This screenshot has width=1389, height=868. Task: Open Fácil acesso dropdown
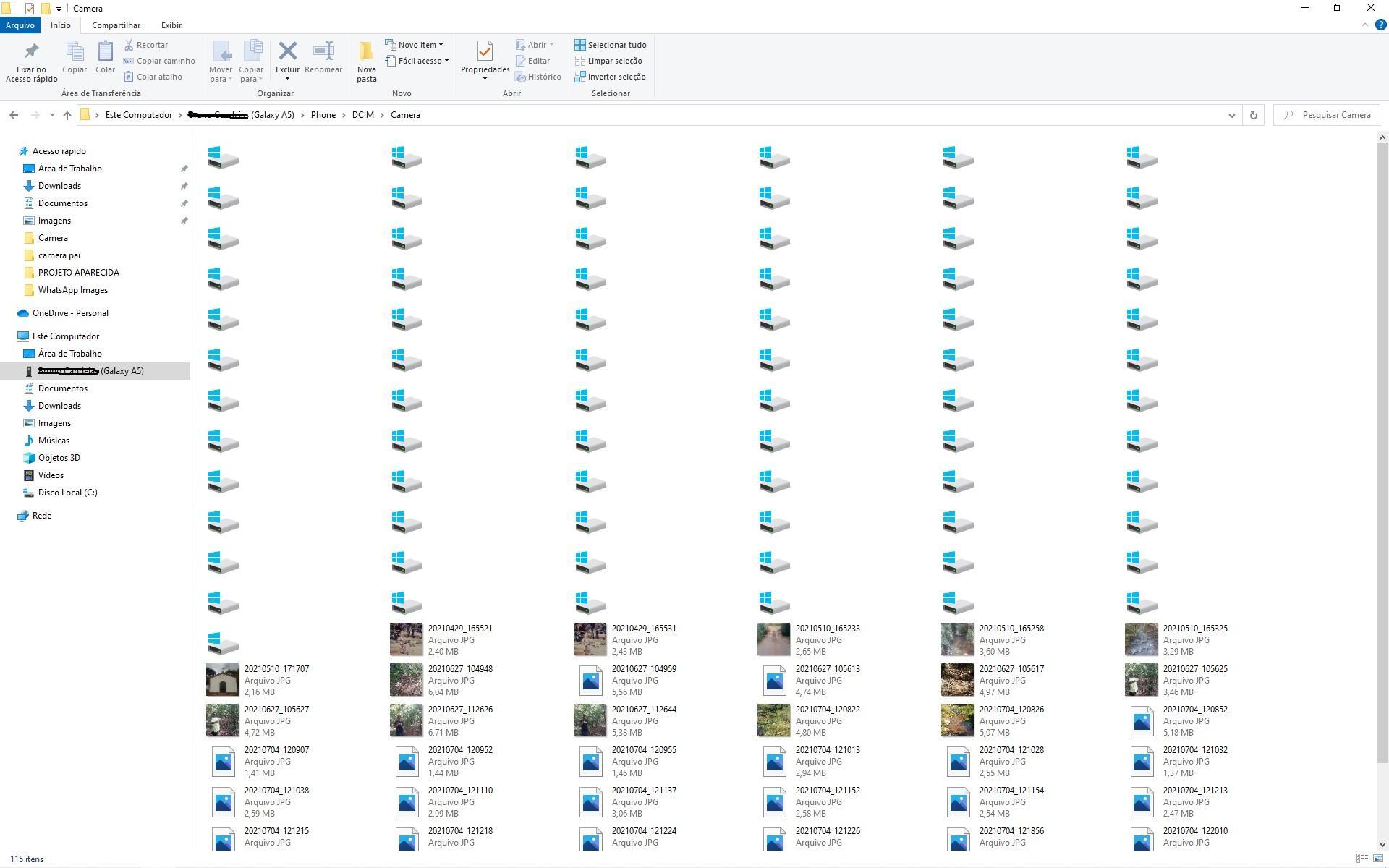(417, 61)
